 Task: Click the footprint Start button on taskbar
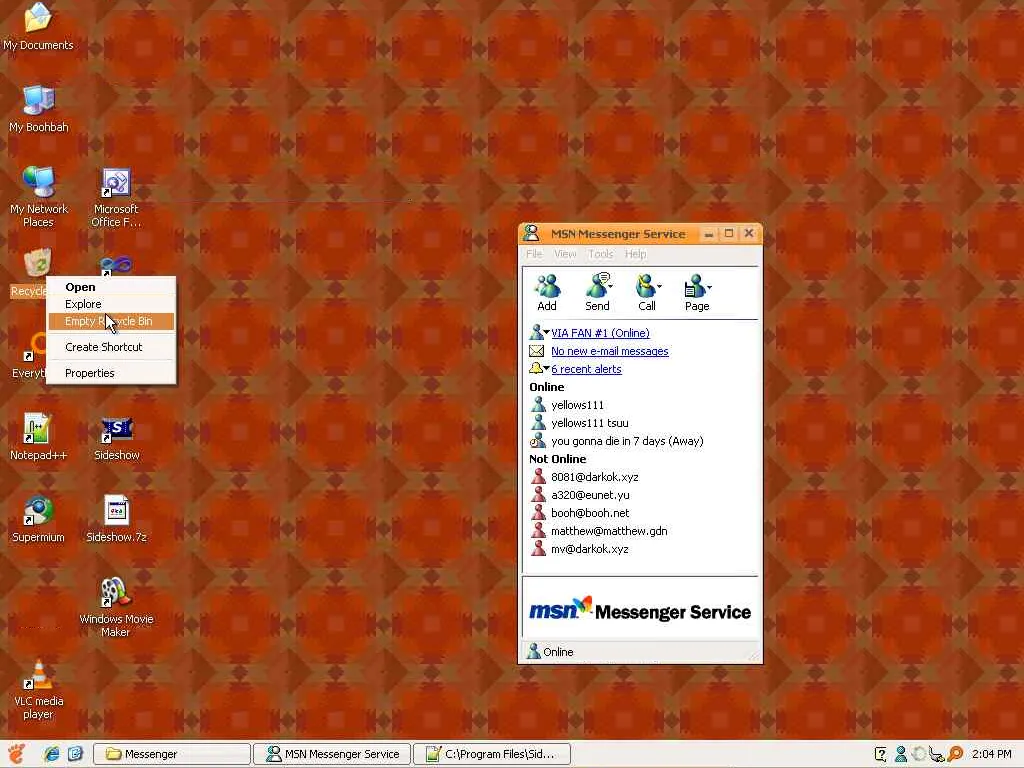tap(16, 754)
